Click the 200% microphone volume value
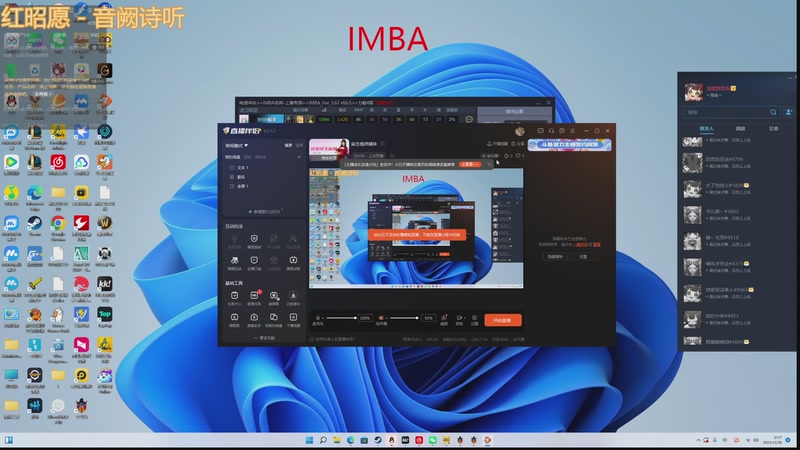Image resolution: width=800 pixels, height=450 pixels. point(364,318)
